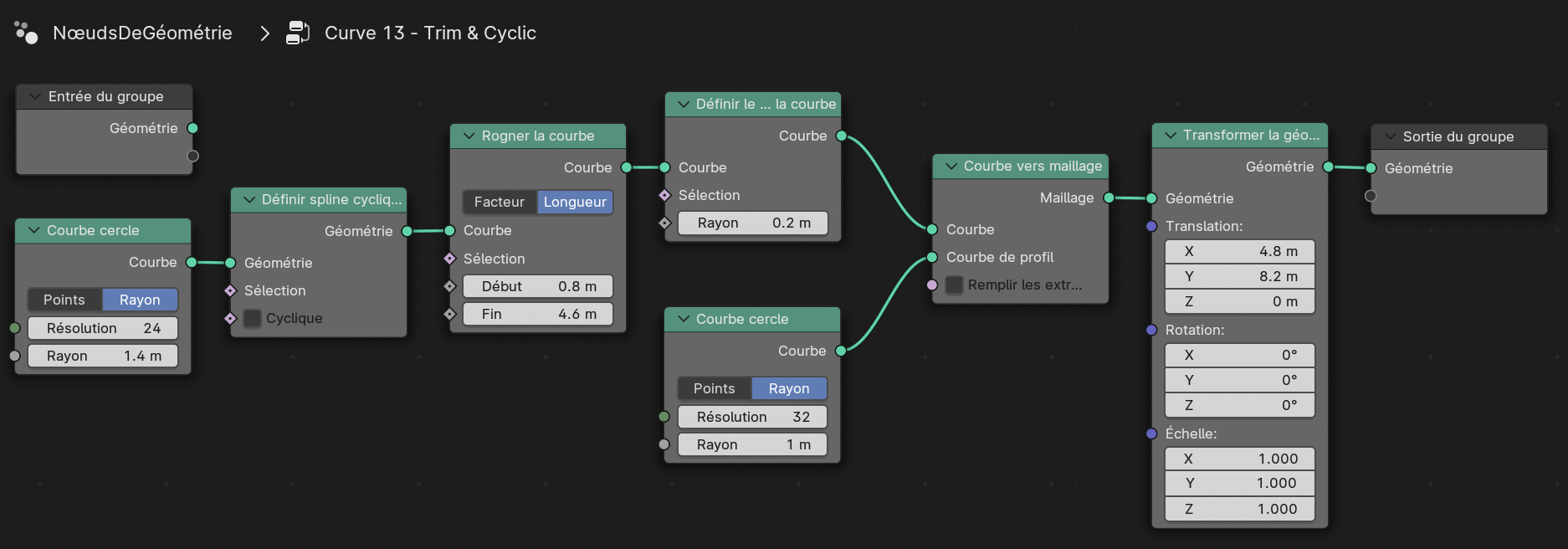
Task: Select the NœudsDeGéométrie breadcrumb item
Action: click(142, 33)
